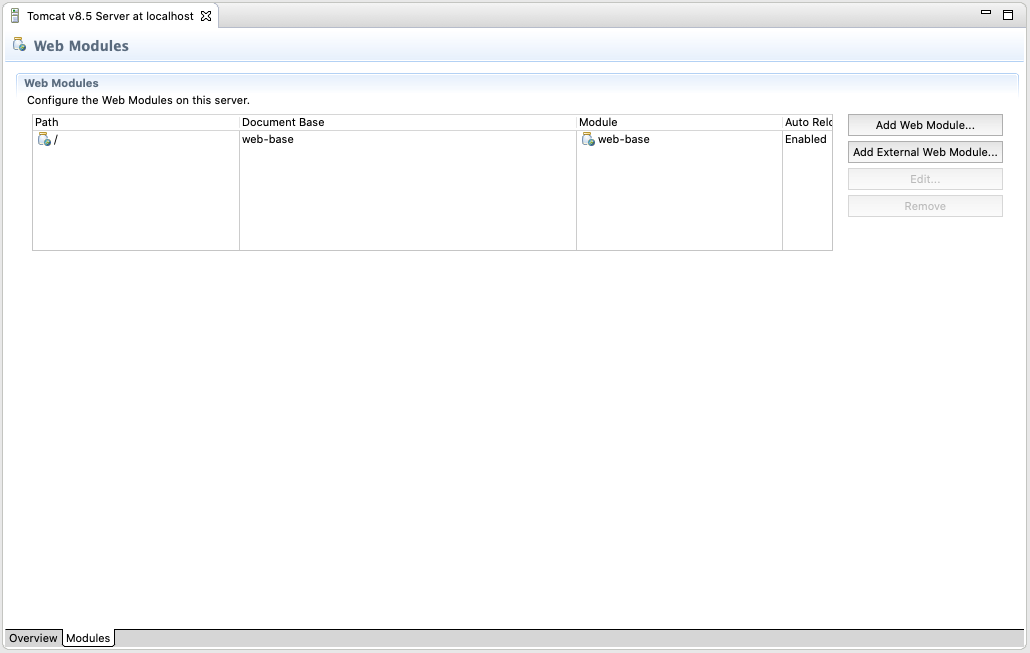Select the Enabled auto reload cell
This screenshot has height=653, width=1030.
click(805, 140)
